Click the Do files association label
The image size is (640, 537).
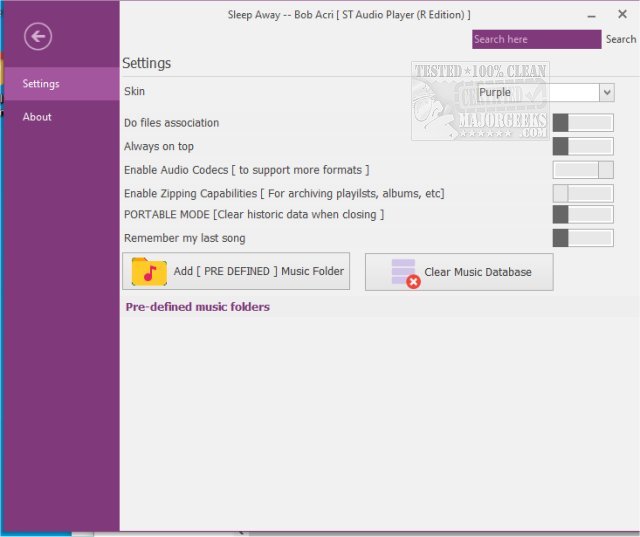tap(171, 123)
